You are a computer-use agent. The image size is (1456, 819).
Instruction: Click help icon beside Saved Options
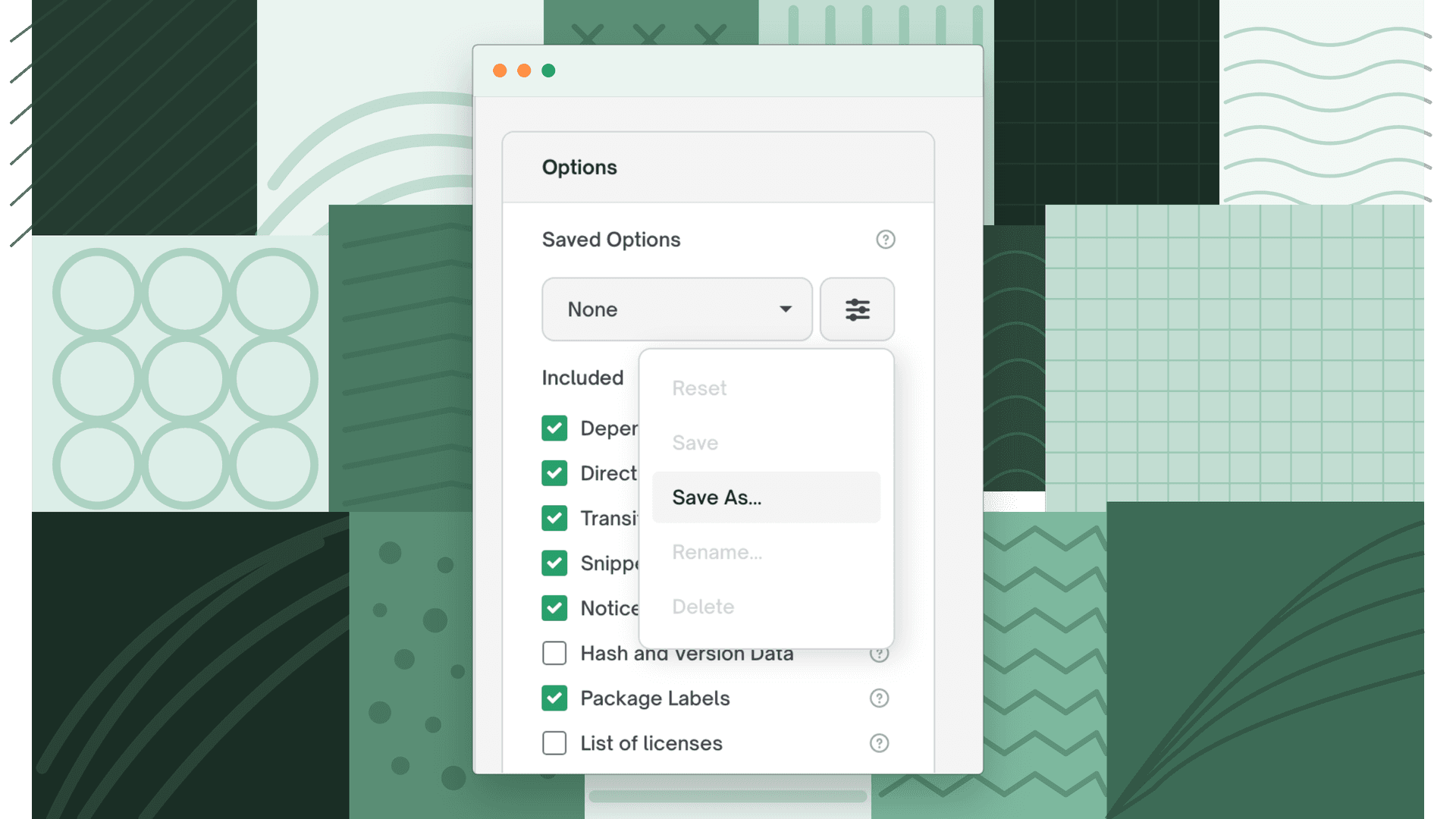pos(885,240)
